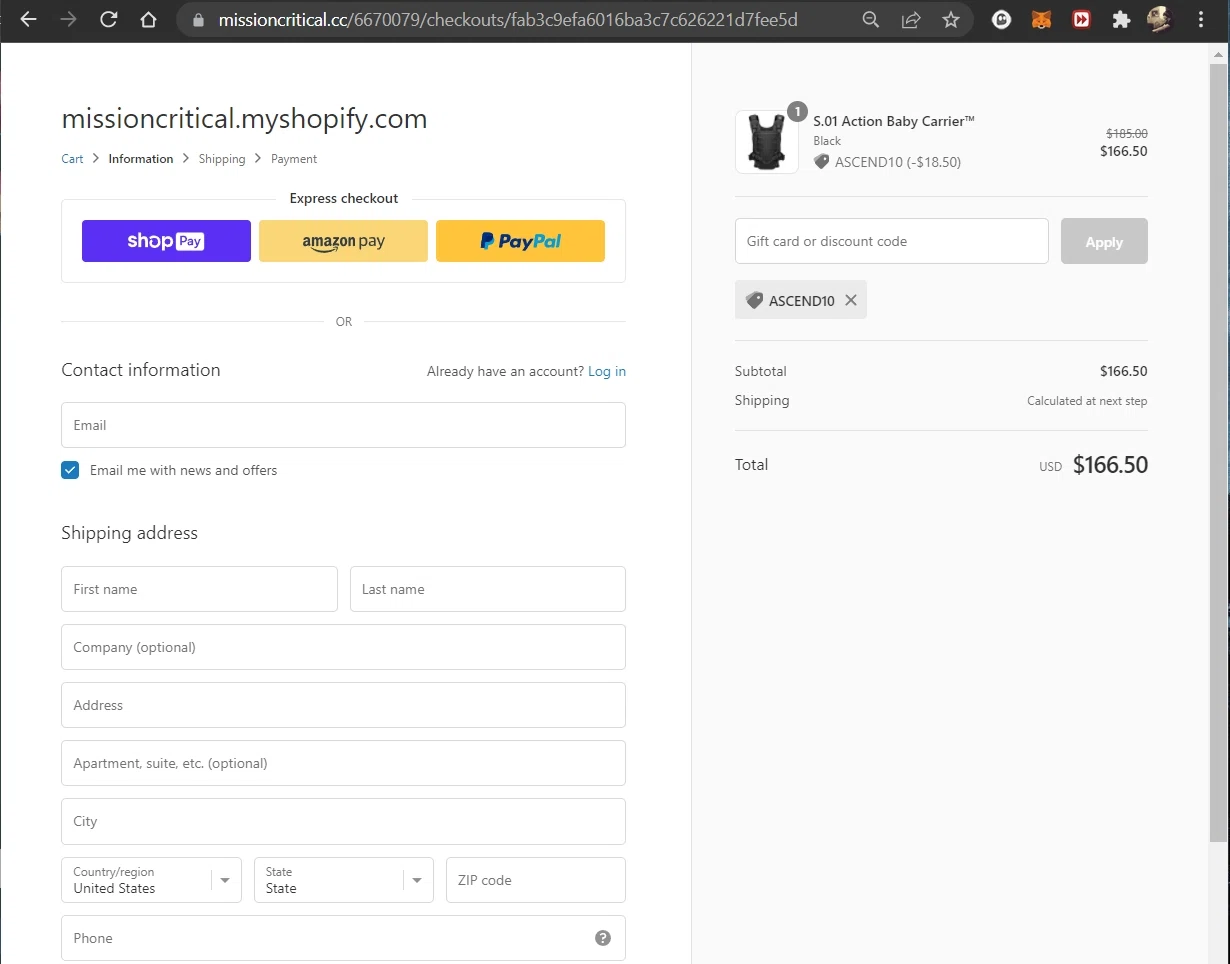Bookmark this page with the star icon
Screen dimensions: 1230x964
[951, 20]
